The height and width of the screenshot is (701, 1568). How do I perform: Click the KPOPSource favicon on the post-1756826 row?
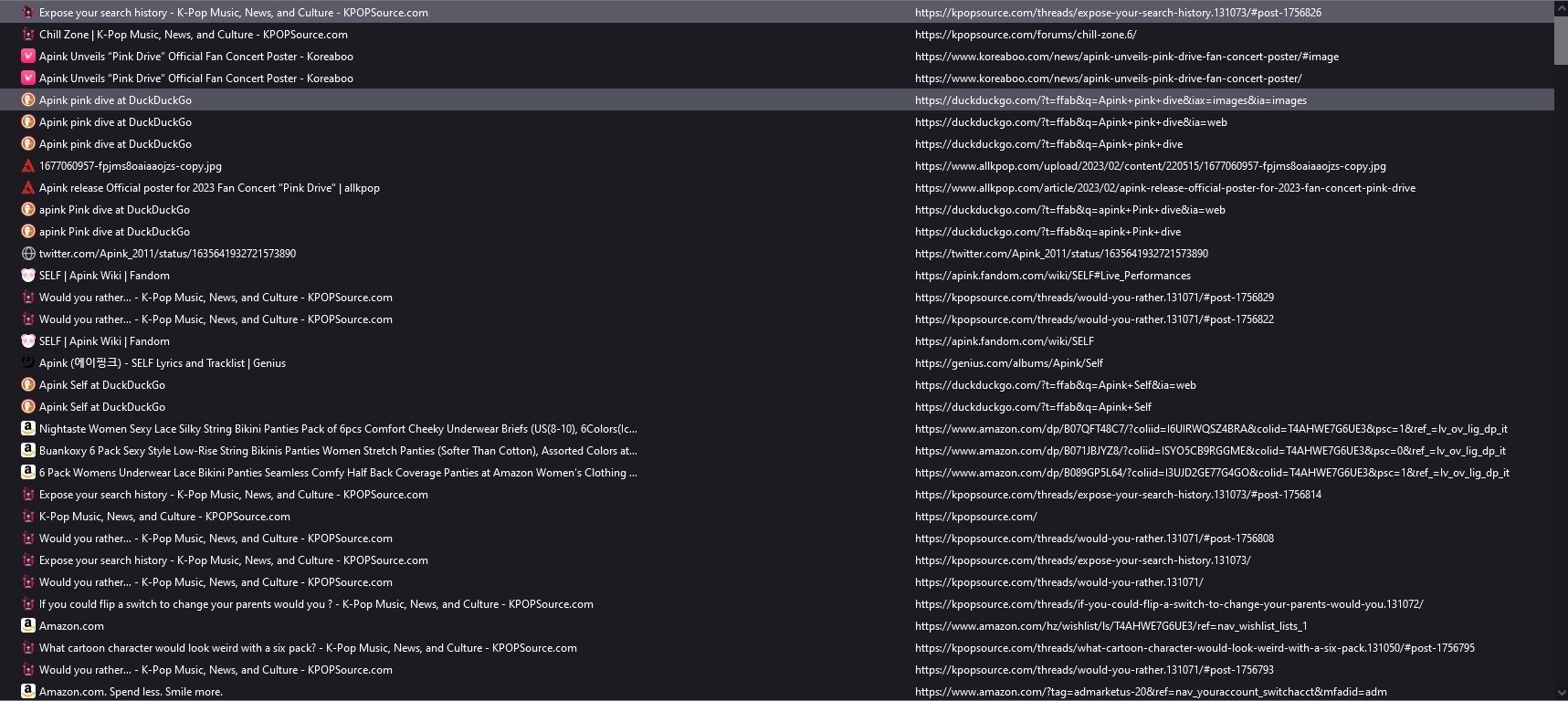[28, 13]
